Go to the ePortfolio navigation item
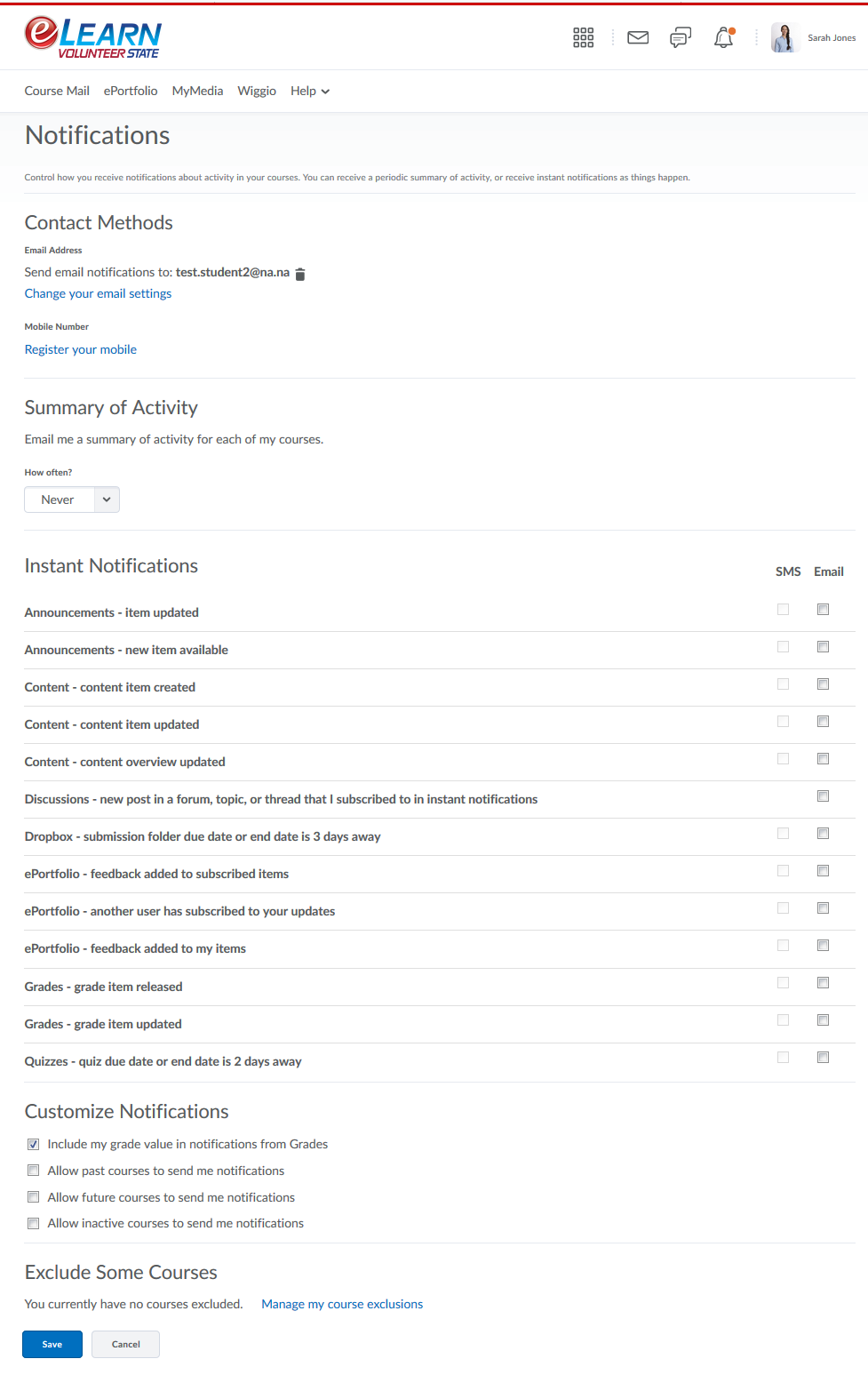868x1375 pixels. [x=131, y=91]
